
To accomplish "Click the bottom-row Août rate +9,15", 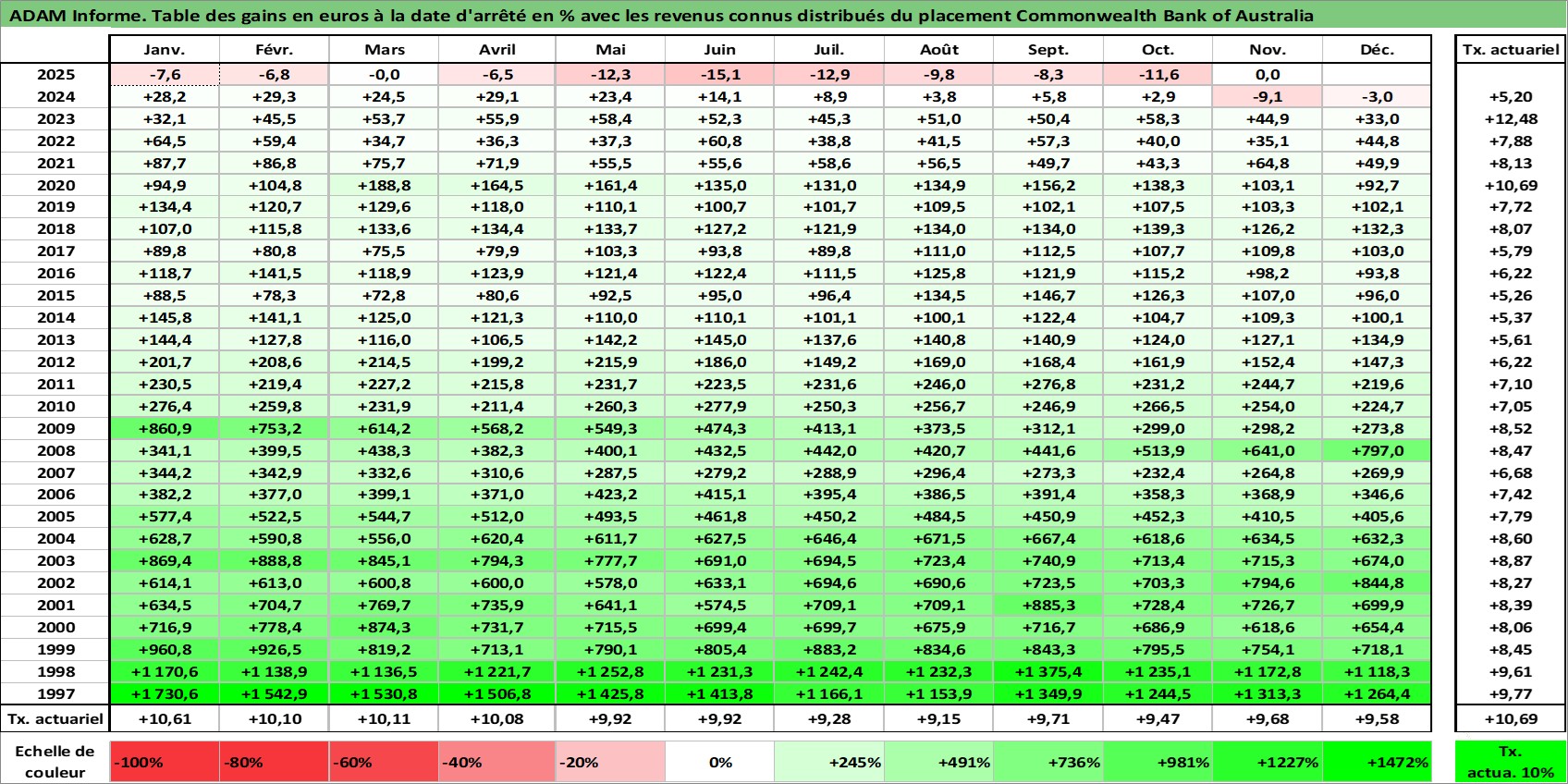I will [939, 718].
